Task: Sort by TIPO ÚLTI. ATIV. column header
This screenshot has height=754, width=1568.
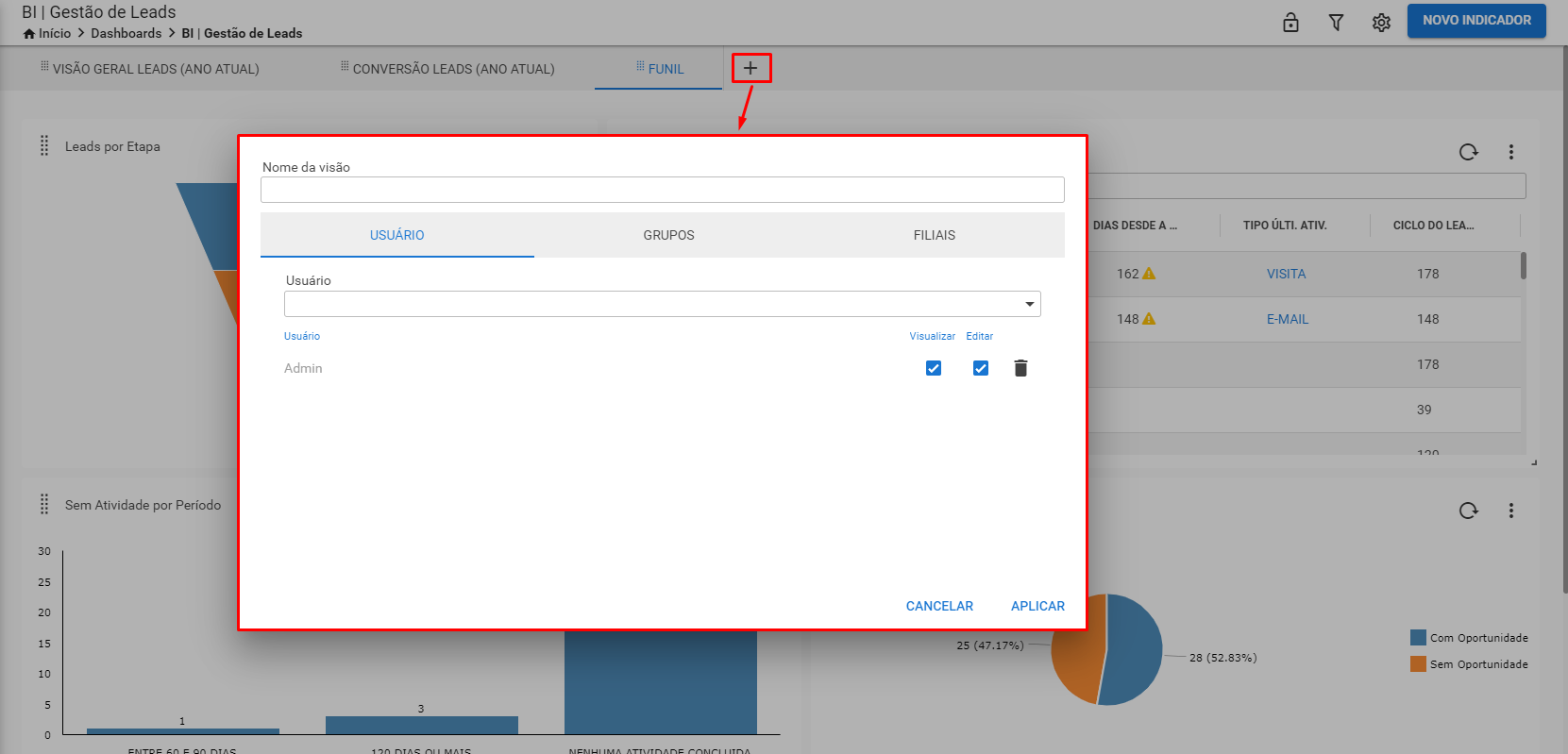Action: pos(1285,226)
